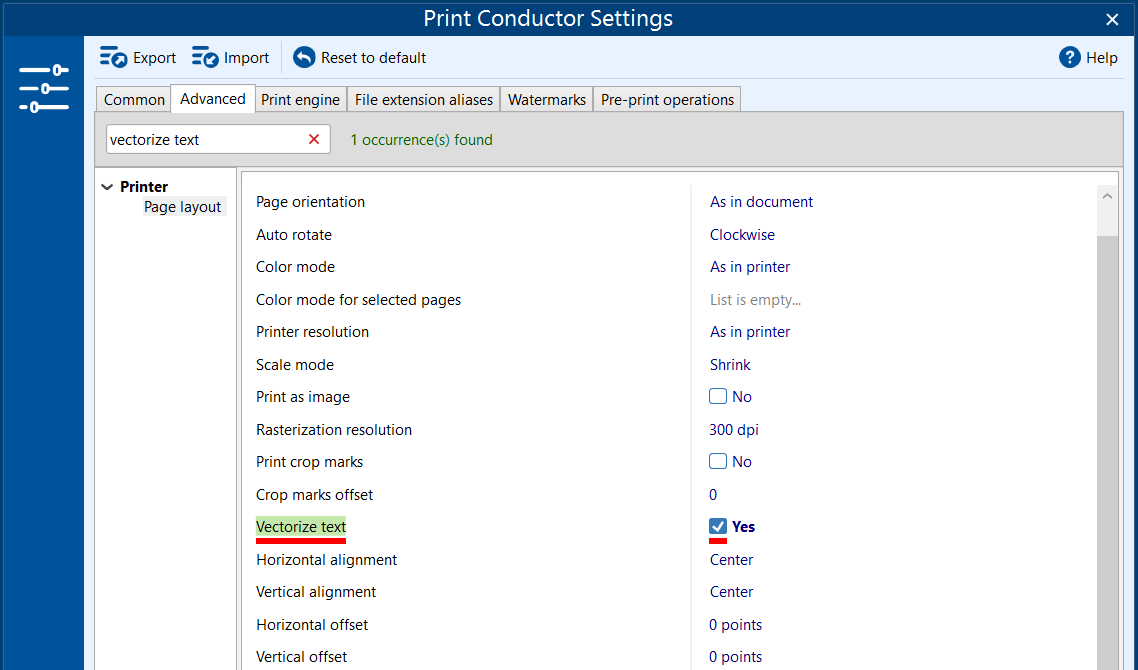Viewport: 1138px width, 670px height.
Task: Click the Import icon in toolbar
Action: coord(205,58)
